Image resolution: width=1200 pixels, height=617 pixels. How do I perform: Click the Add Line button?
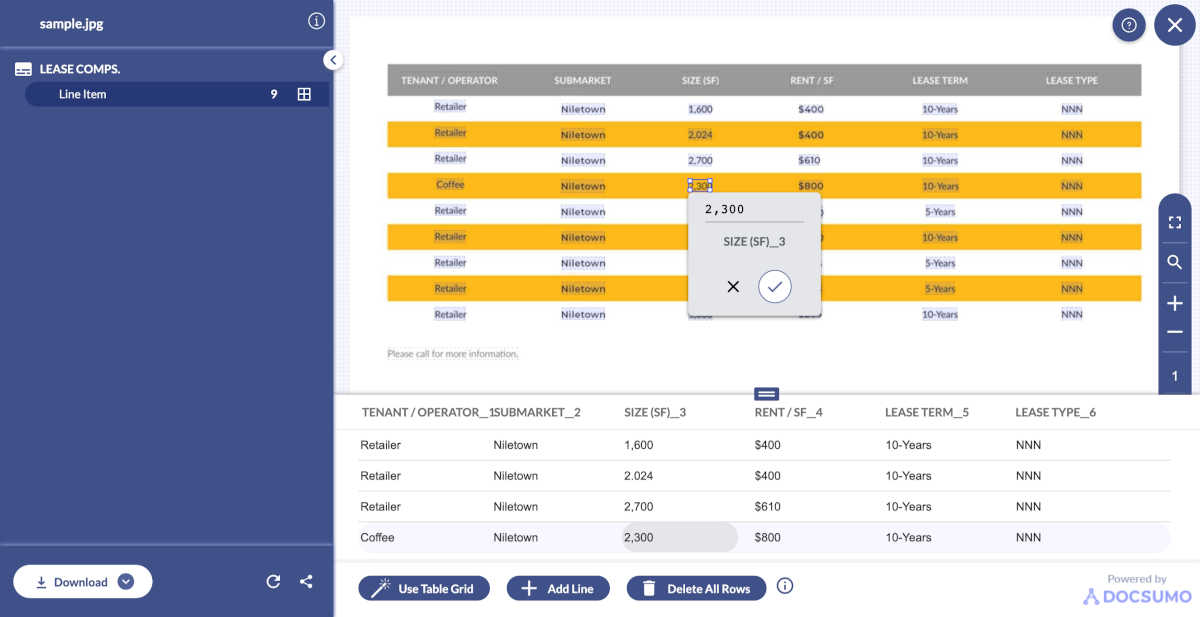[x=558, y=588]
